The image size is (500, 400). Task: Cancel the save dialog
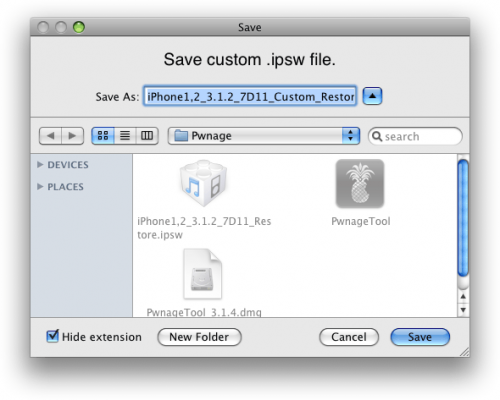pyautogui.click(x=349, y=337)
